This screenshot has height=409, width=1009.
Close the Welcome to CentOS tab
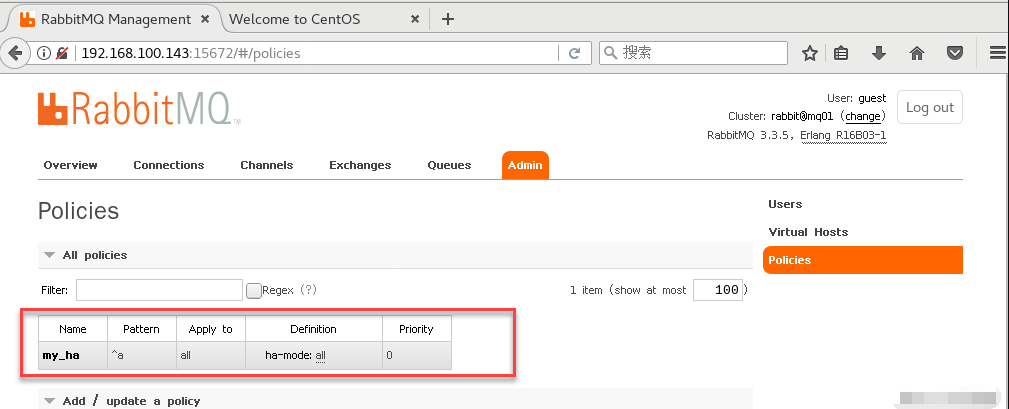tap(415, 19)
